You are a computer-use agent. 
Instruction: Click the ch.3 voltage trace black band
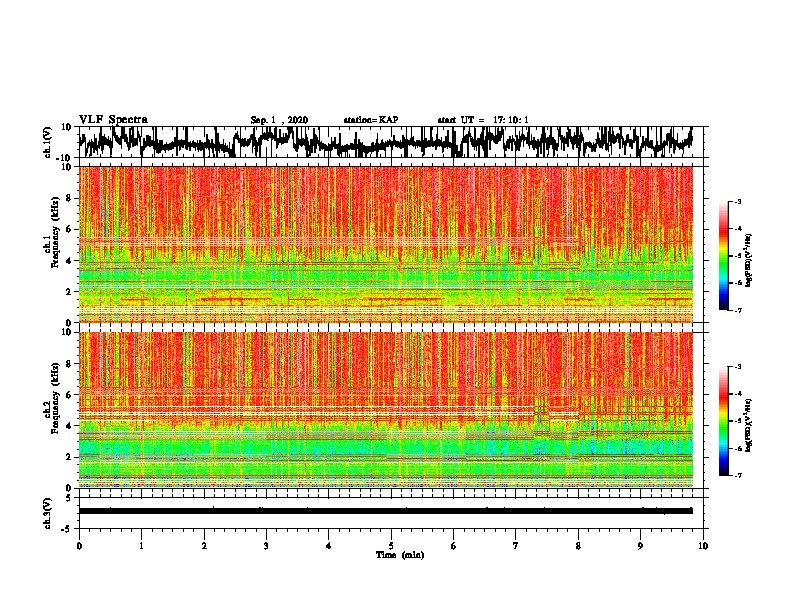386,511
